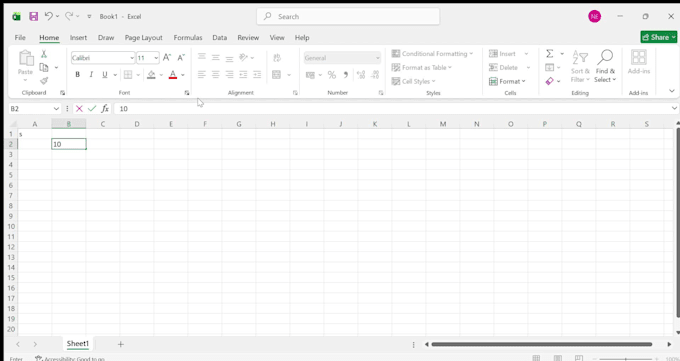Increase font size with larger A
The width and height of the screenshot is (680, 361).
tap(167, 58)
